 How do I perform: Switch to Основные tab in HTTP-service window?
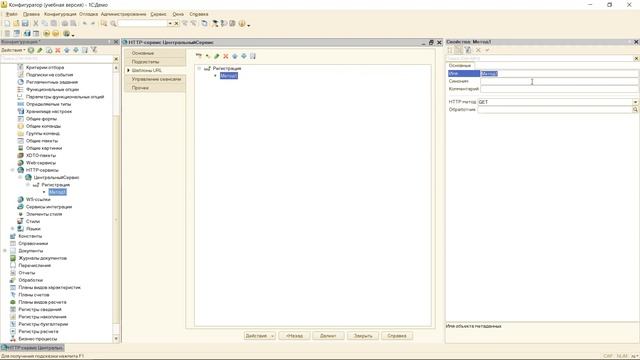click(x=155, y=53)
